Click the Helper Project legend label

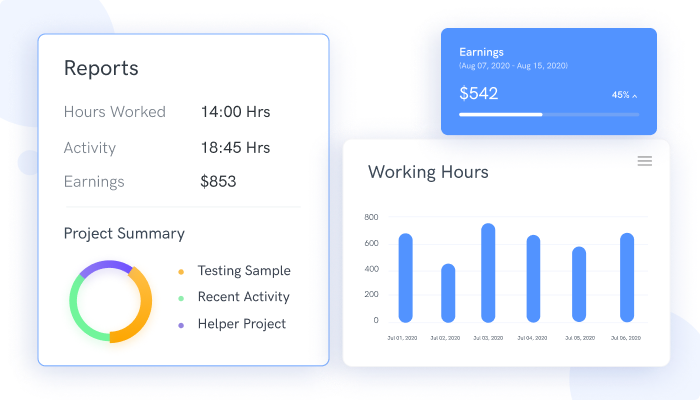tap(242, 324)
